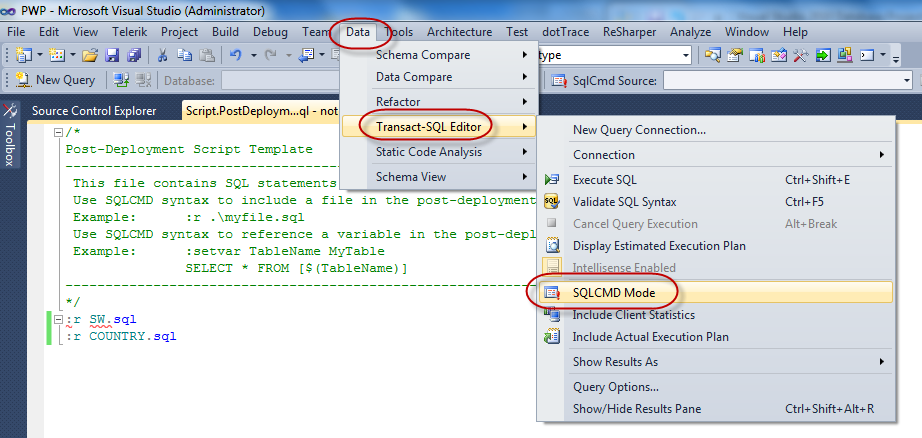
Task: Click the Save All icon
Action: [134, 55]
